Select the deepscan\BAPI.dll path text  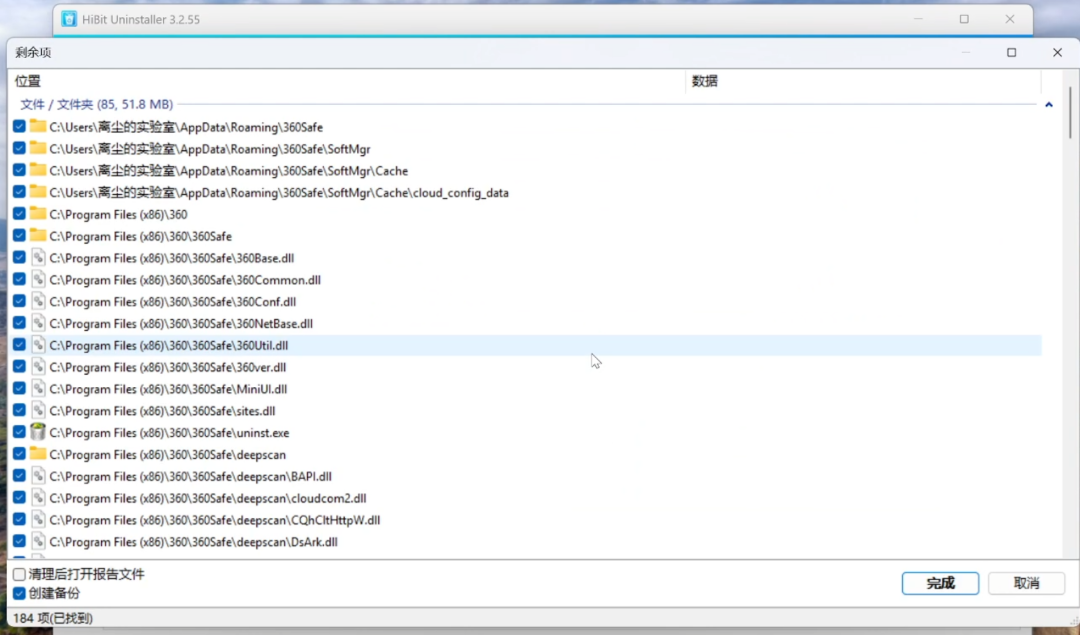coord(190,477)
